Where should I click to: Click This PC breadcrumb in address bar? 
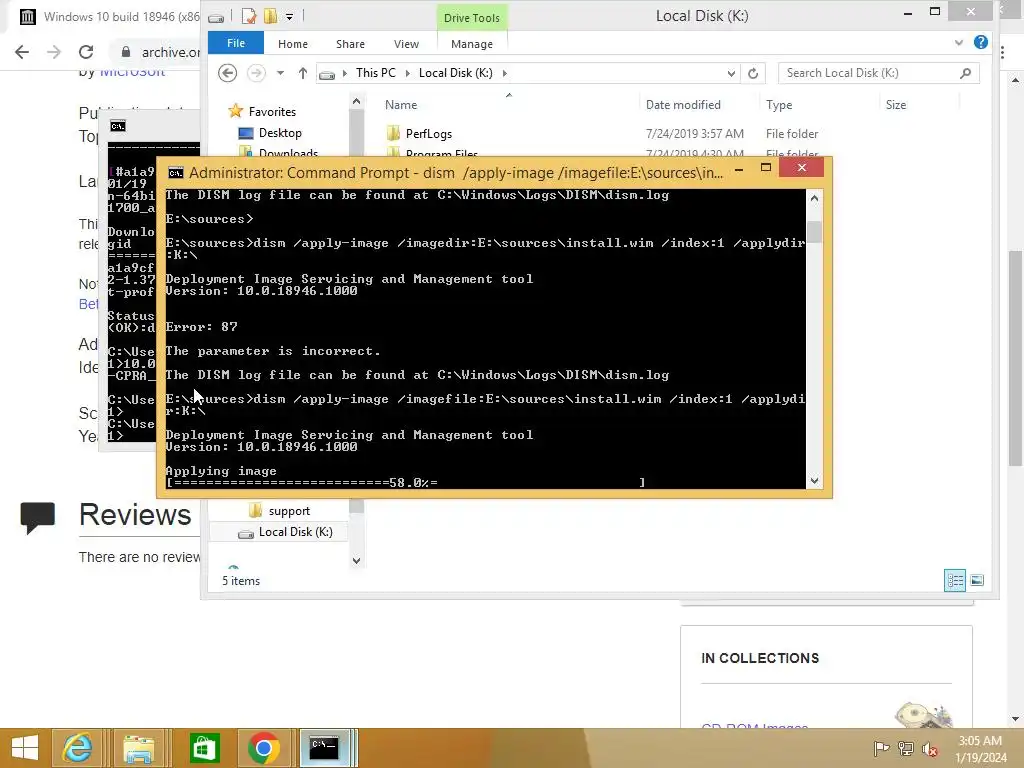(376, 72)
